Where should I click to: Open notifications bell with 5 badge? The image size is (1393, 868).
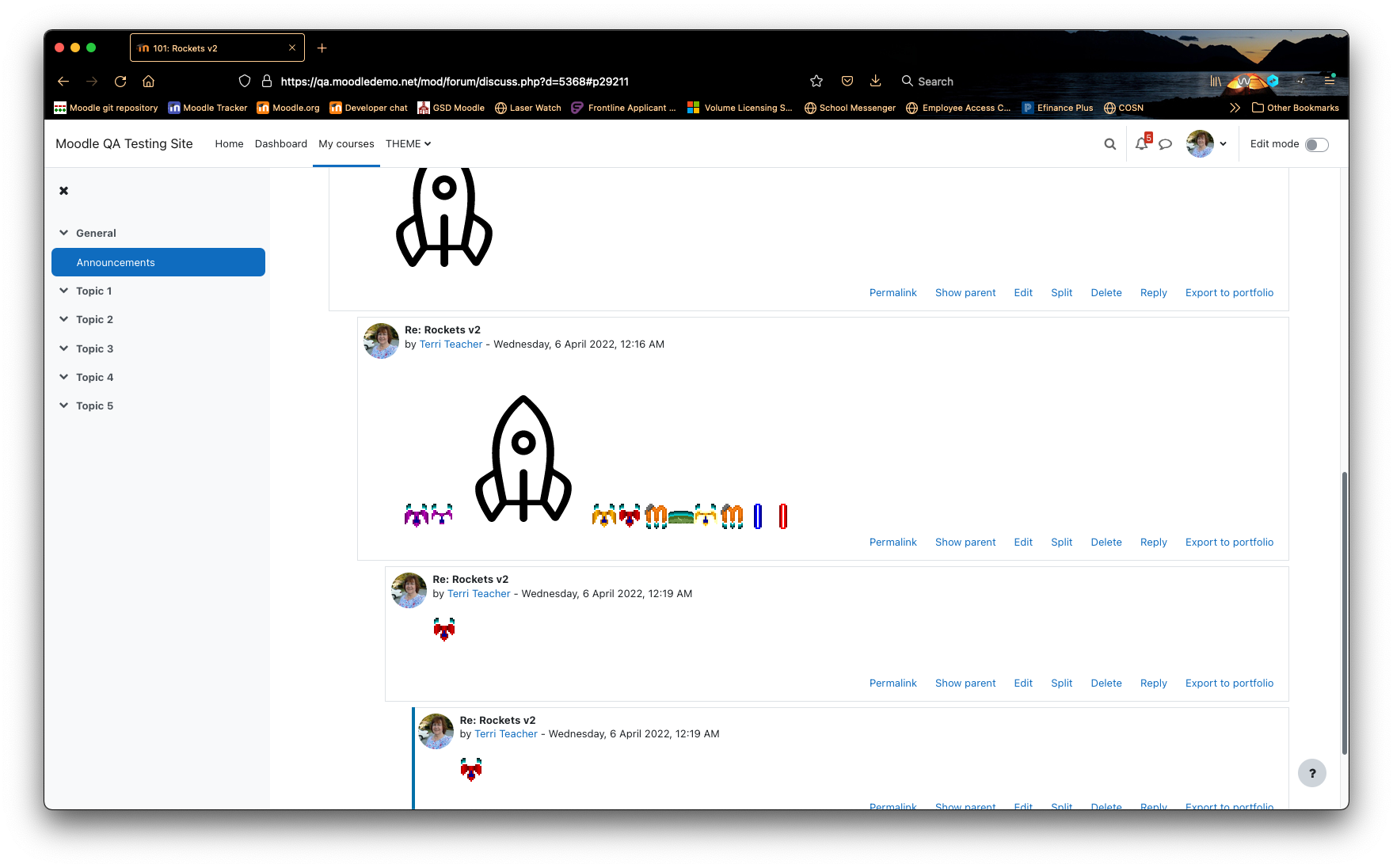[x=1142, y=143]
